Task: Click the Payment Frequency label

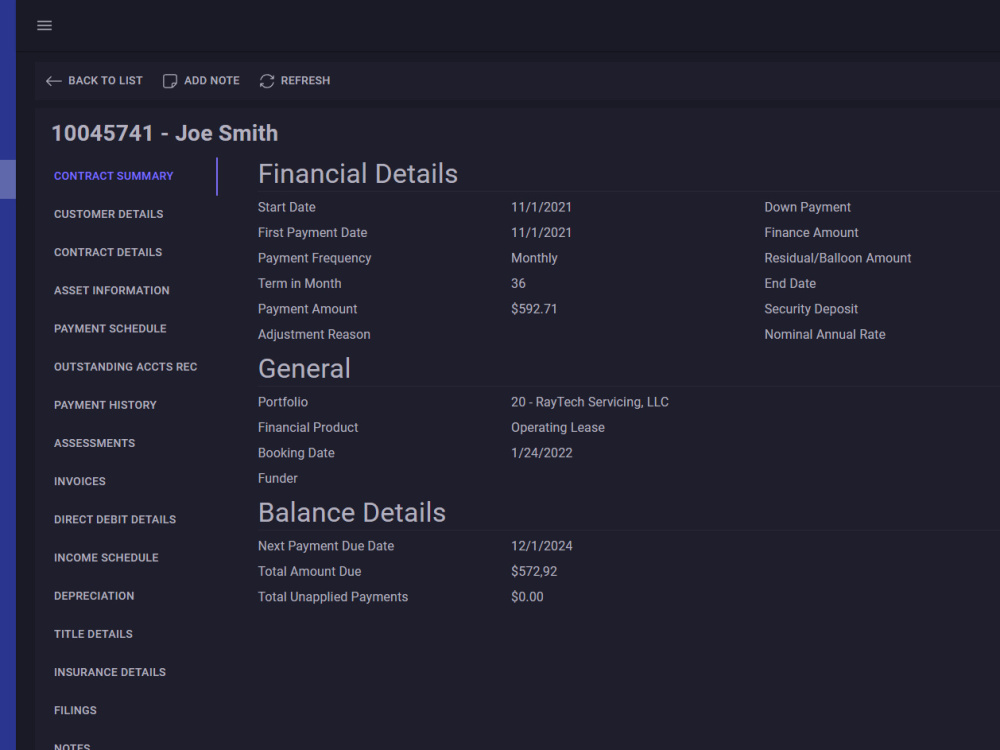Action: tap(314, 258)
